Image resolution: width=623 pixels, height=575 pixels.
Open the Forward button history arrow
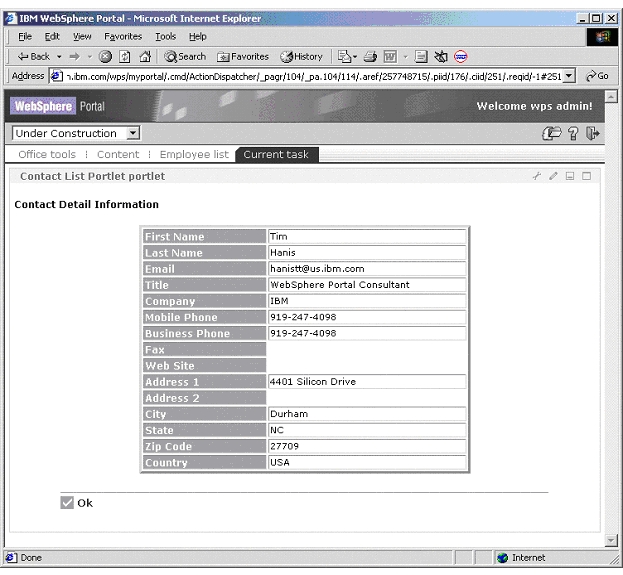[90, 57]
